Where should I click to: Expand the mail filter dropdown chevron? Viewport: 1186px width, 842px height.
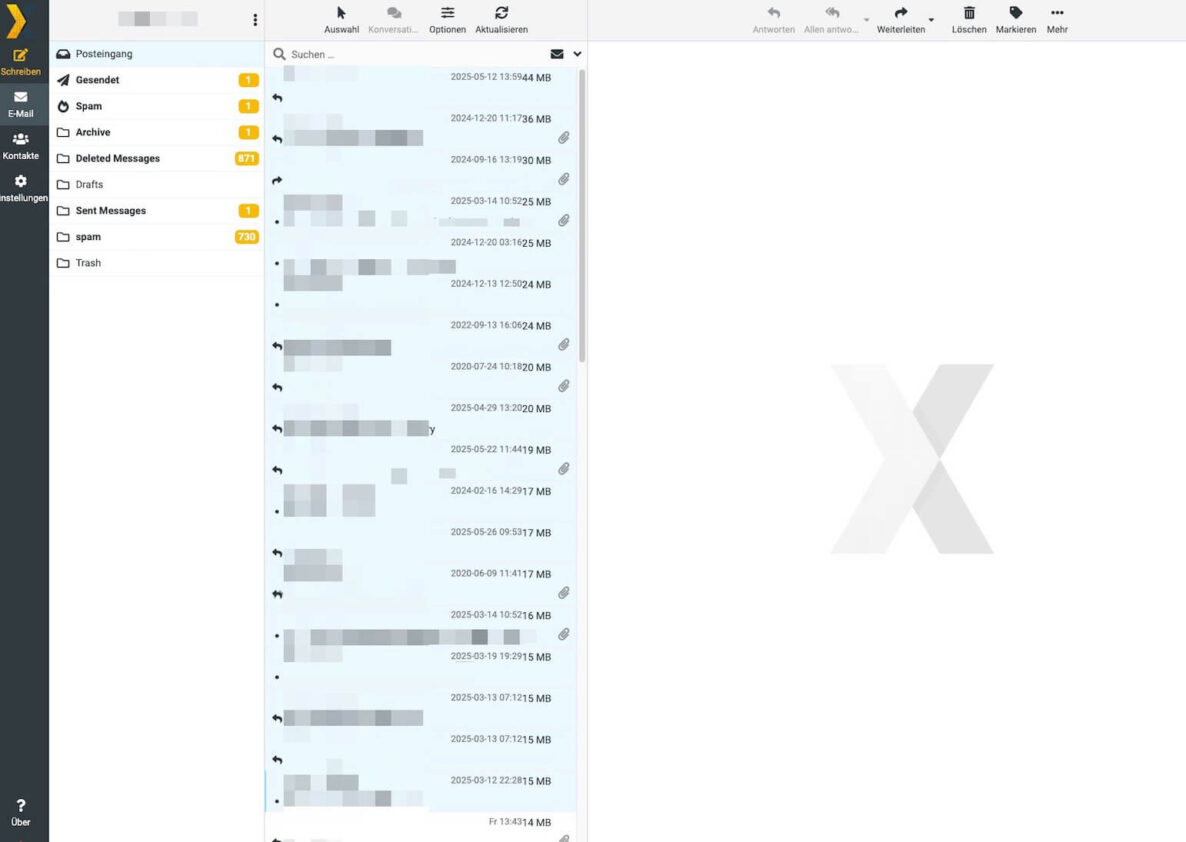click(x=577, y=54)
